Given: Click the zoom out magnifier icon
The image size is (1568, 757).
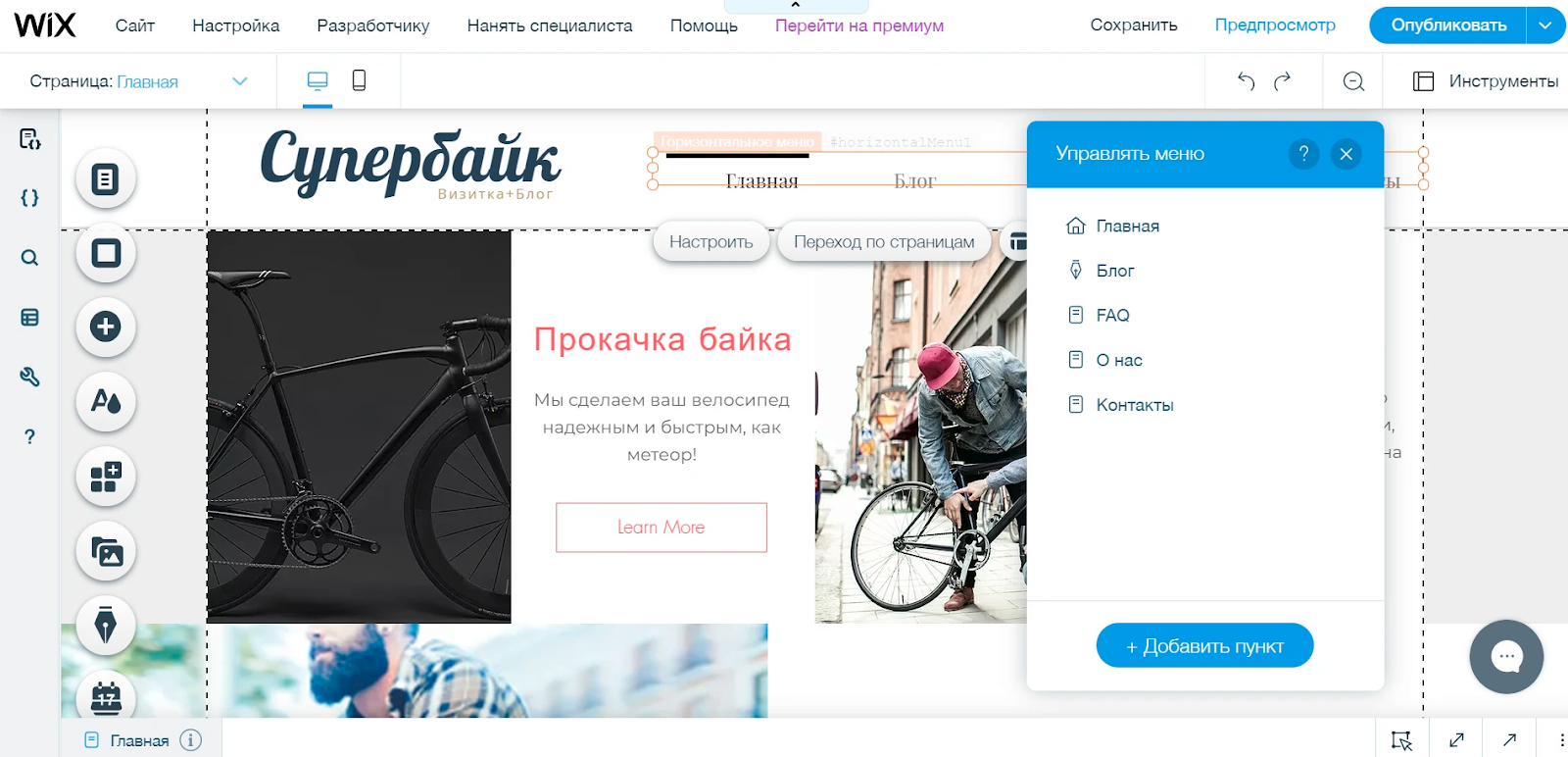Looking at the screenshot, I should click(1353, 81).
